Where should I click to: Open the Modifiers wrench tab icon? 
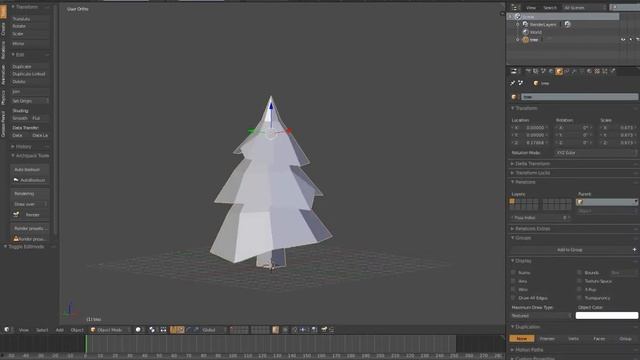coord(574,71)
